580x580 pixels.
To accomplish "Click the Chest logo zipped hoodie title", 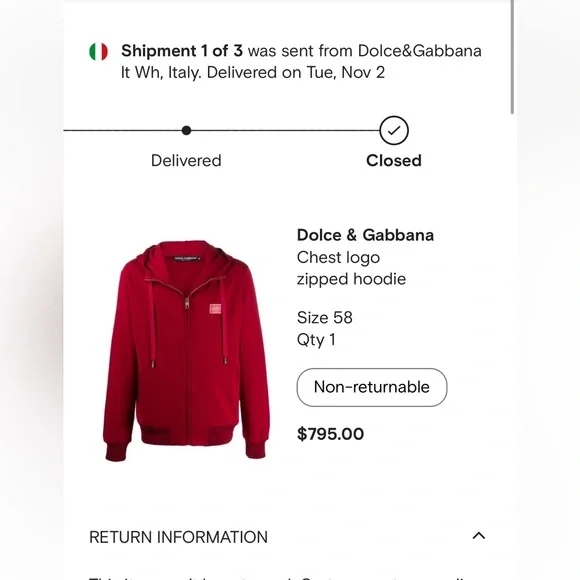I will click(351, 268).
